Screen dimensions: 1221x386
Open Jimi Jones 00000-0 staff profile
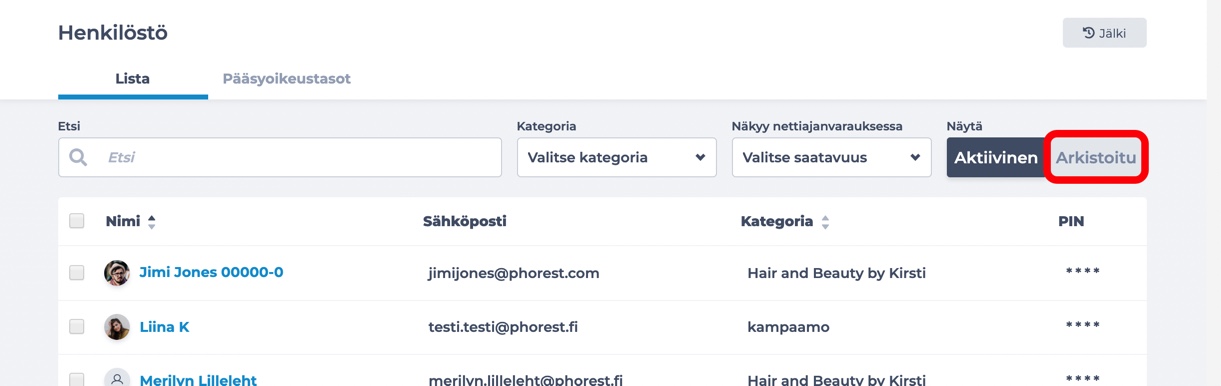tap(211, 272)
